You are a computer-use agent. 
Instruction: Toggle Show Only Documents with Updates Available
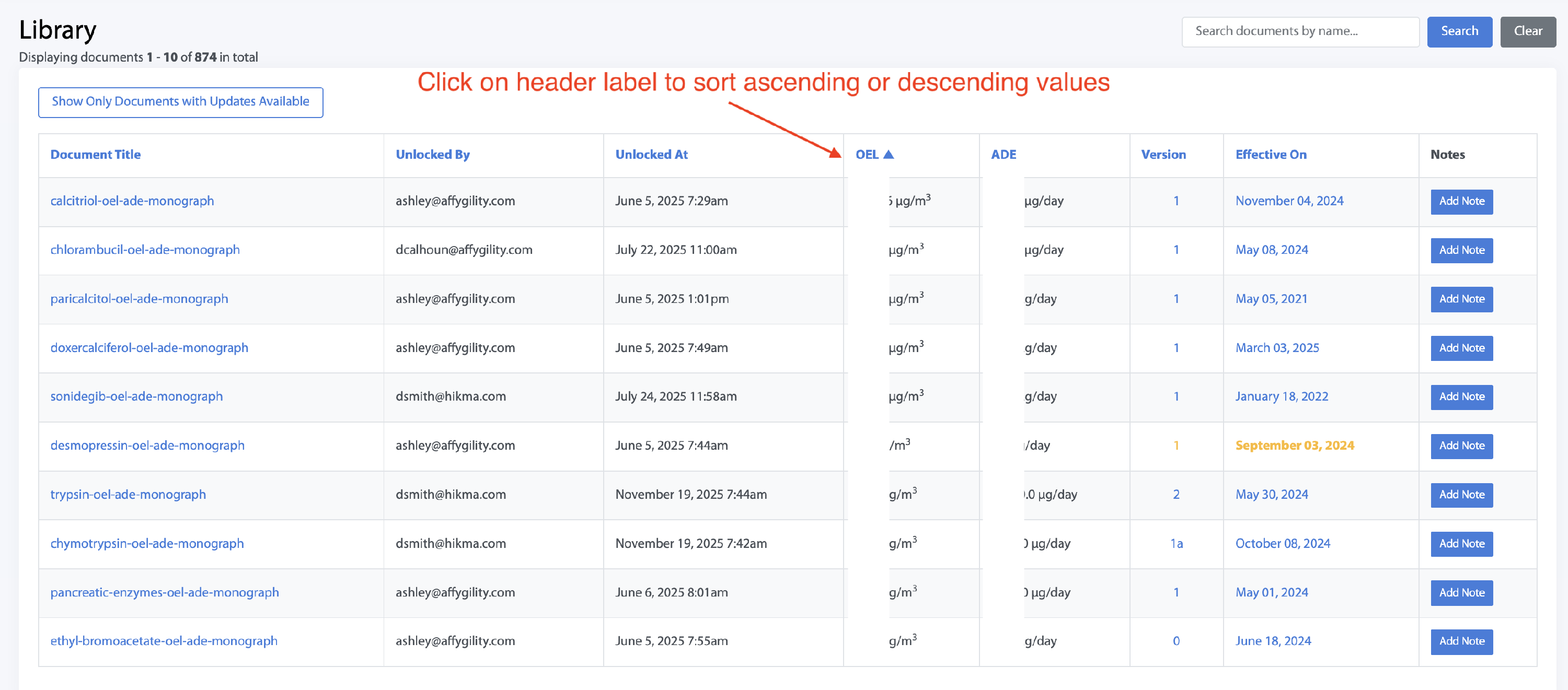[180, 102]
